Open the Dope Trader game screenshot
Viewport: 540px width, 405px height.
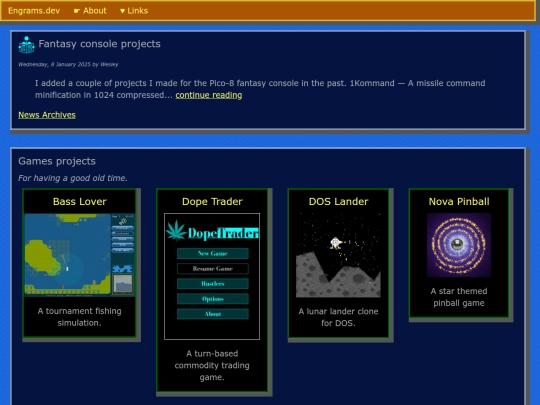click(x=212, y=277)
